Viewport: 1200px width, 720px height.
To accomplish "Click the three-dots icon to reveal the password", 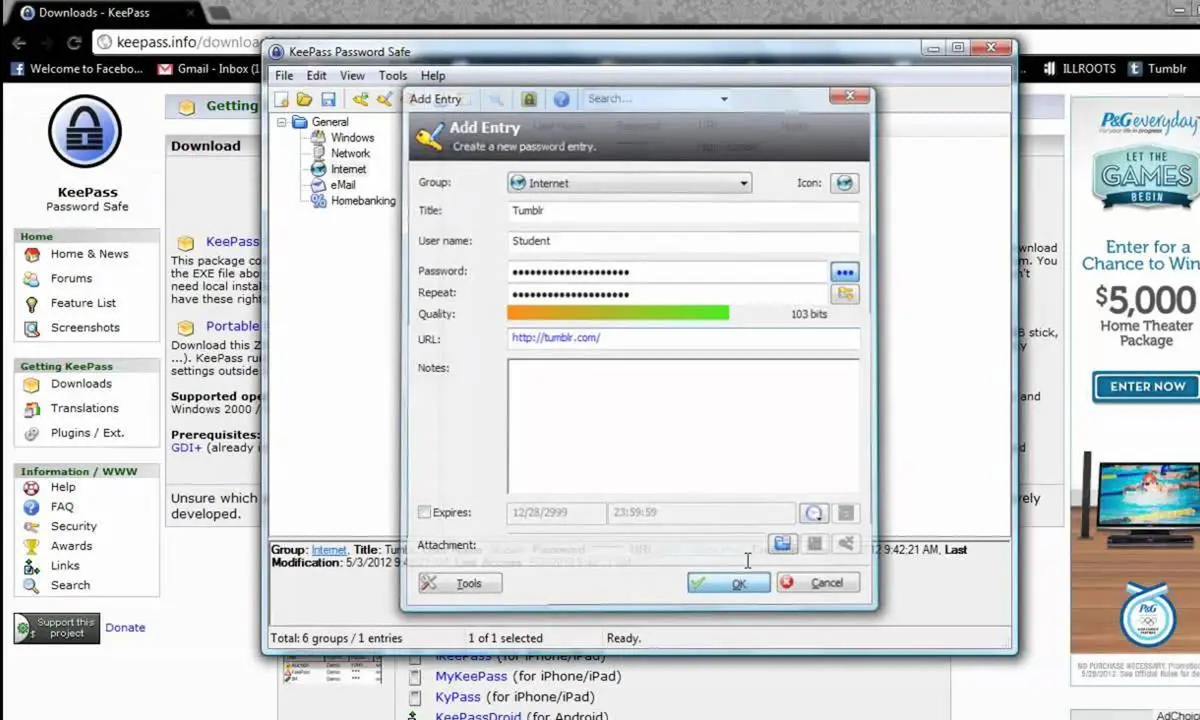I will [845, 271].
